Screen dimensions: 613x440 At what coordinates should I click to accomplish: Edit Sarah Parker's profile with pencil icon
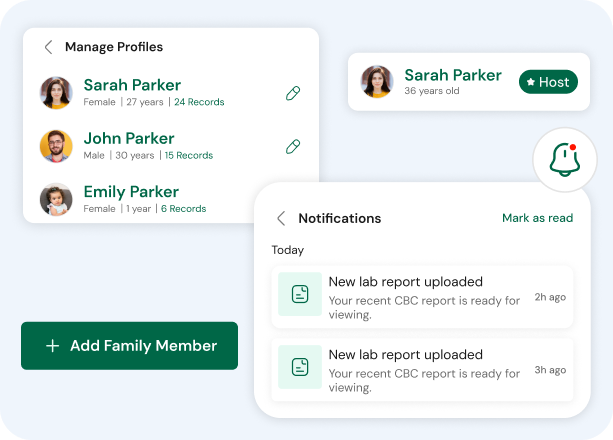[x=293, y=93]
